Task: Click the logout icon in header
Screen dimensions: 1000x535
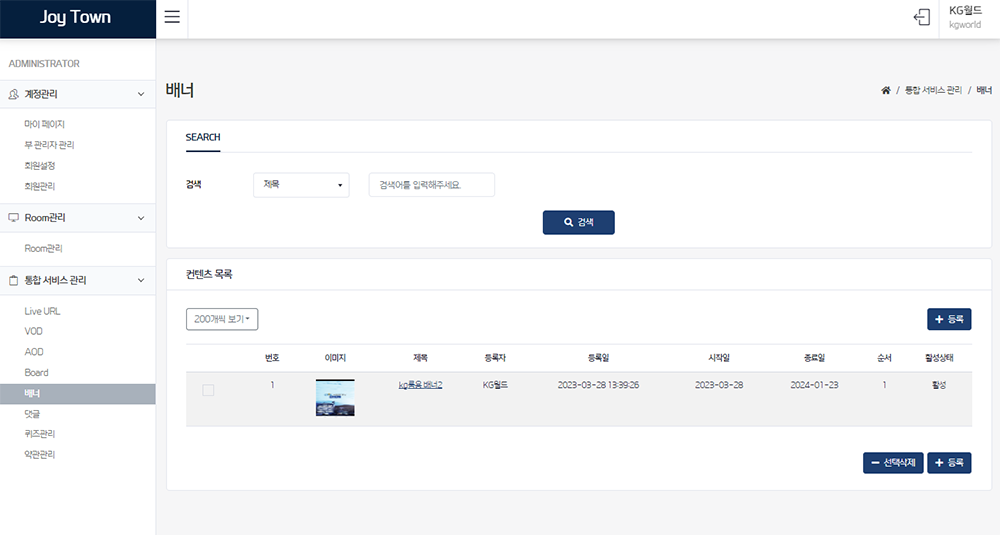Action: (x=921, y=18)
